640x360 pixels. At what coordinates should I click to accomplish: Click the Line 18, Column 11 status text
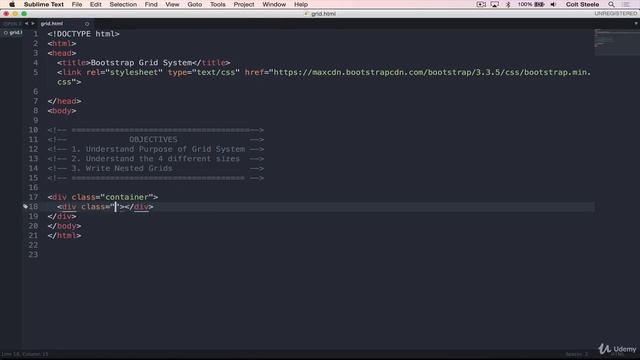click(x=25, y=354)
